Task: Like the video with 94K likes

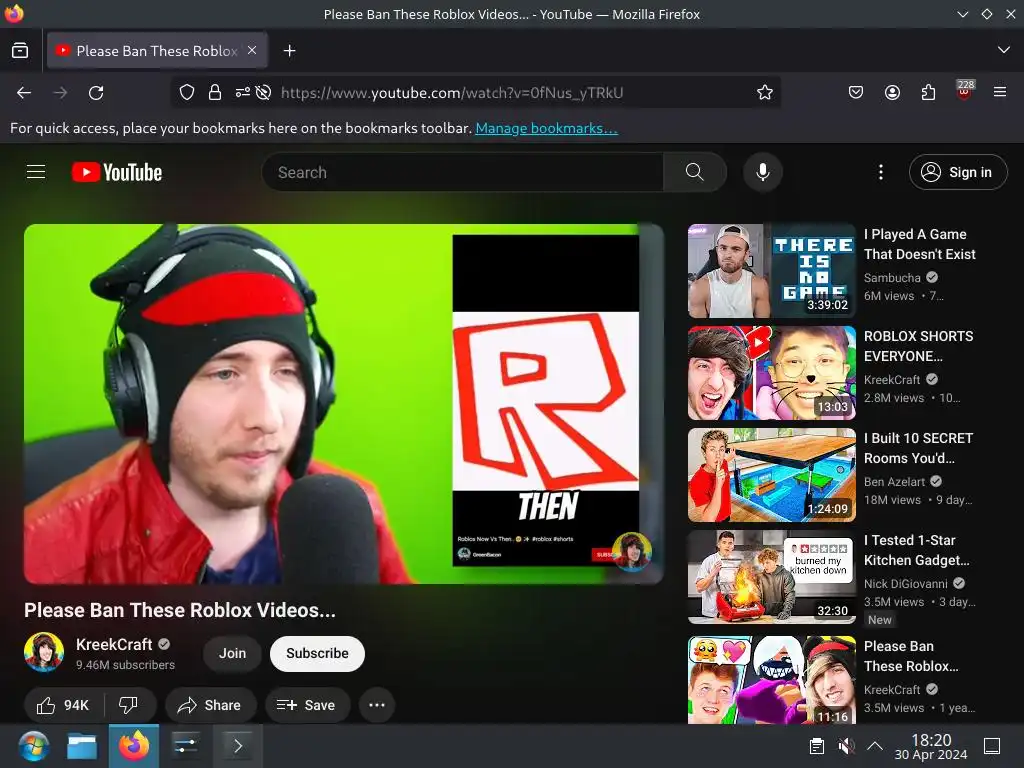Action: click(x=63, y=705)
